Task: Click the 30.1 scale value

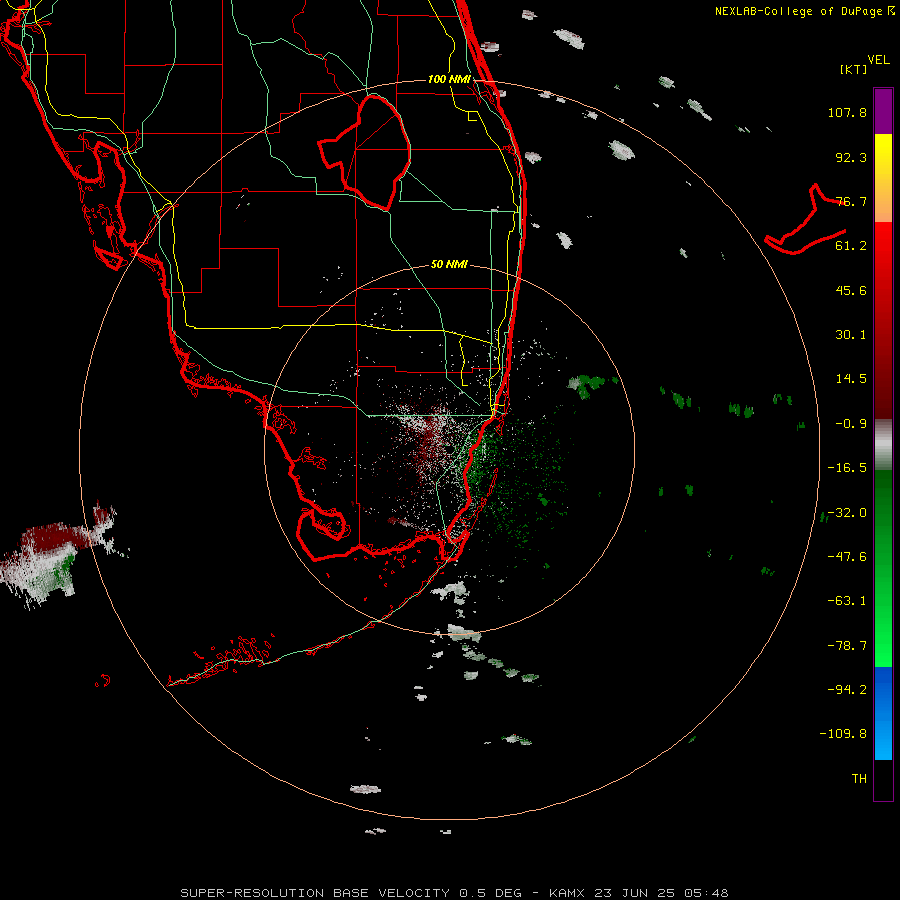Action: pos(851,335)
